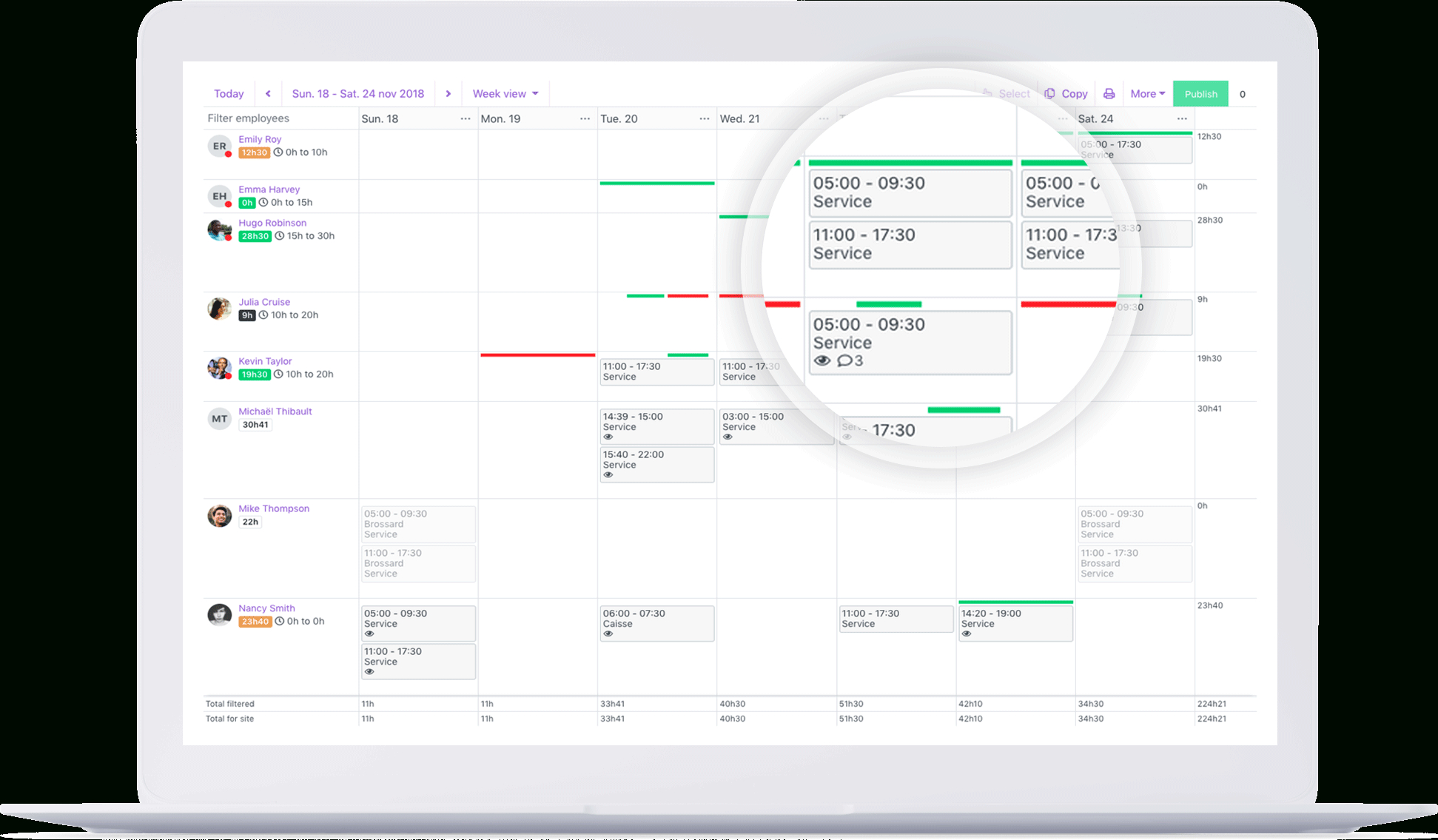Click the Copy schedule icon
The width and height of the screenshot is (1438, 840).
coord(1049,93)
